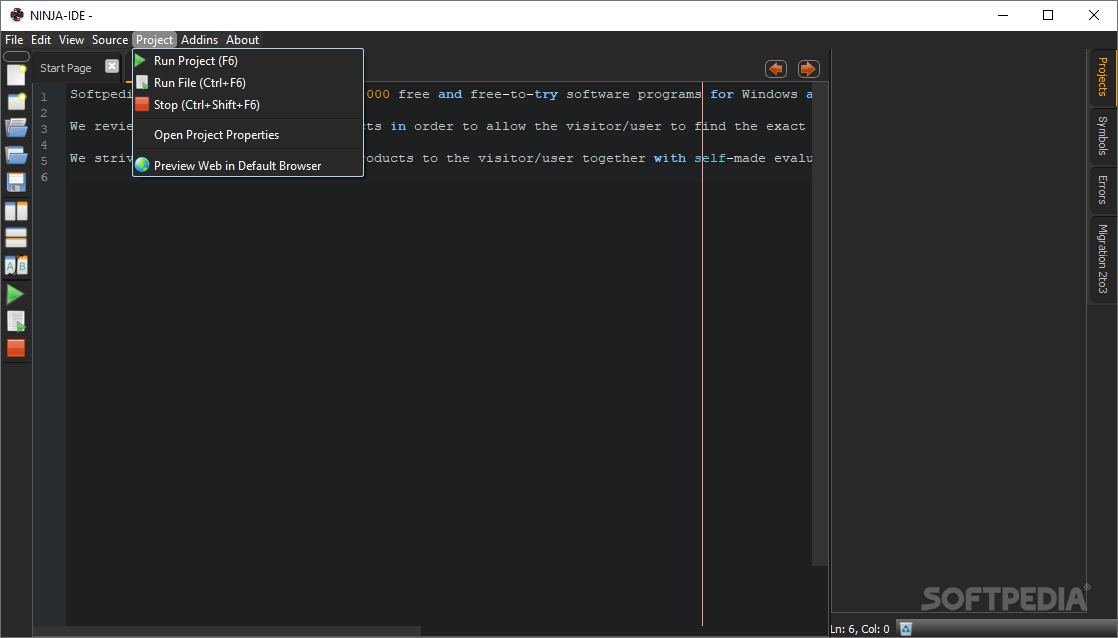1118x638 pixels.
Task: Save file with the floppy disk icon
Action: click(x=16, y=182)
